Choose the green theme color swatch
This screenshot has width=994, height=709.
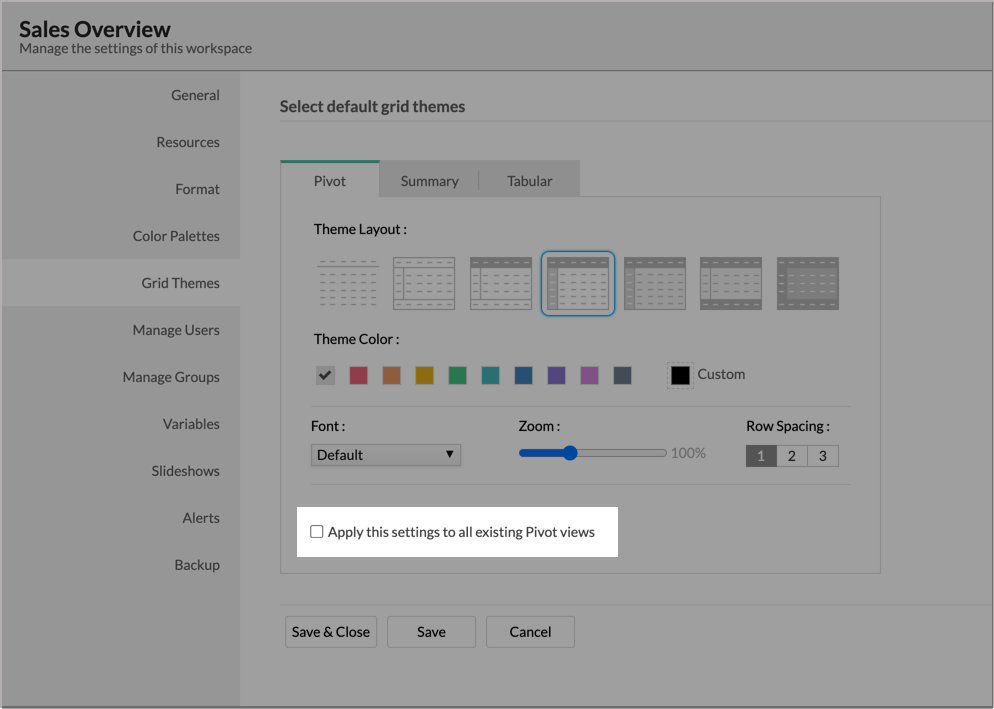(x=457, y=375)
